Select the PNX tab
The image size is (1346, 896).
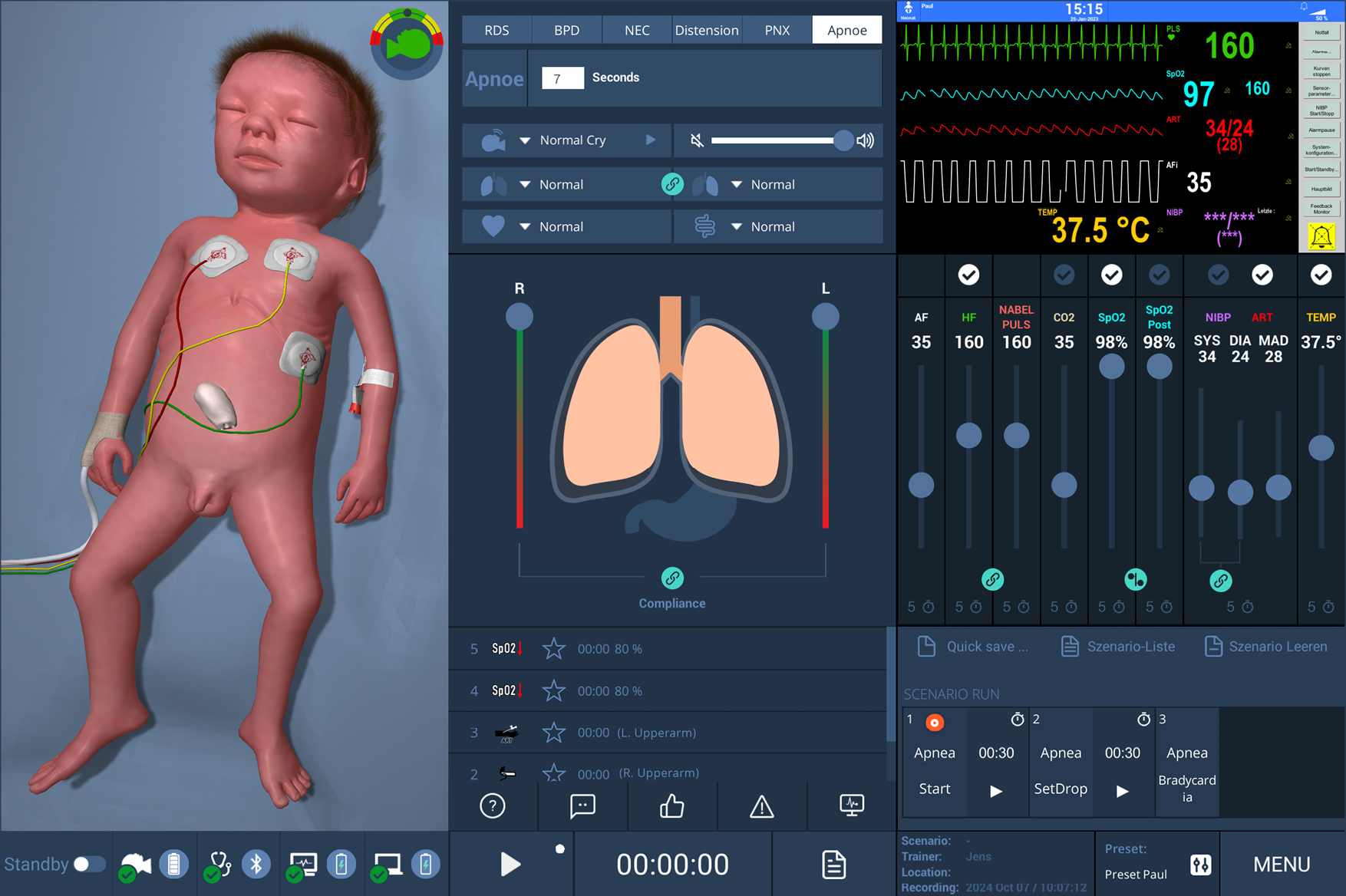click(777, 30)
